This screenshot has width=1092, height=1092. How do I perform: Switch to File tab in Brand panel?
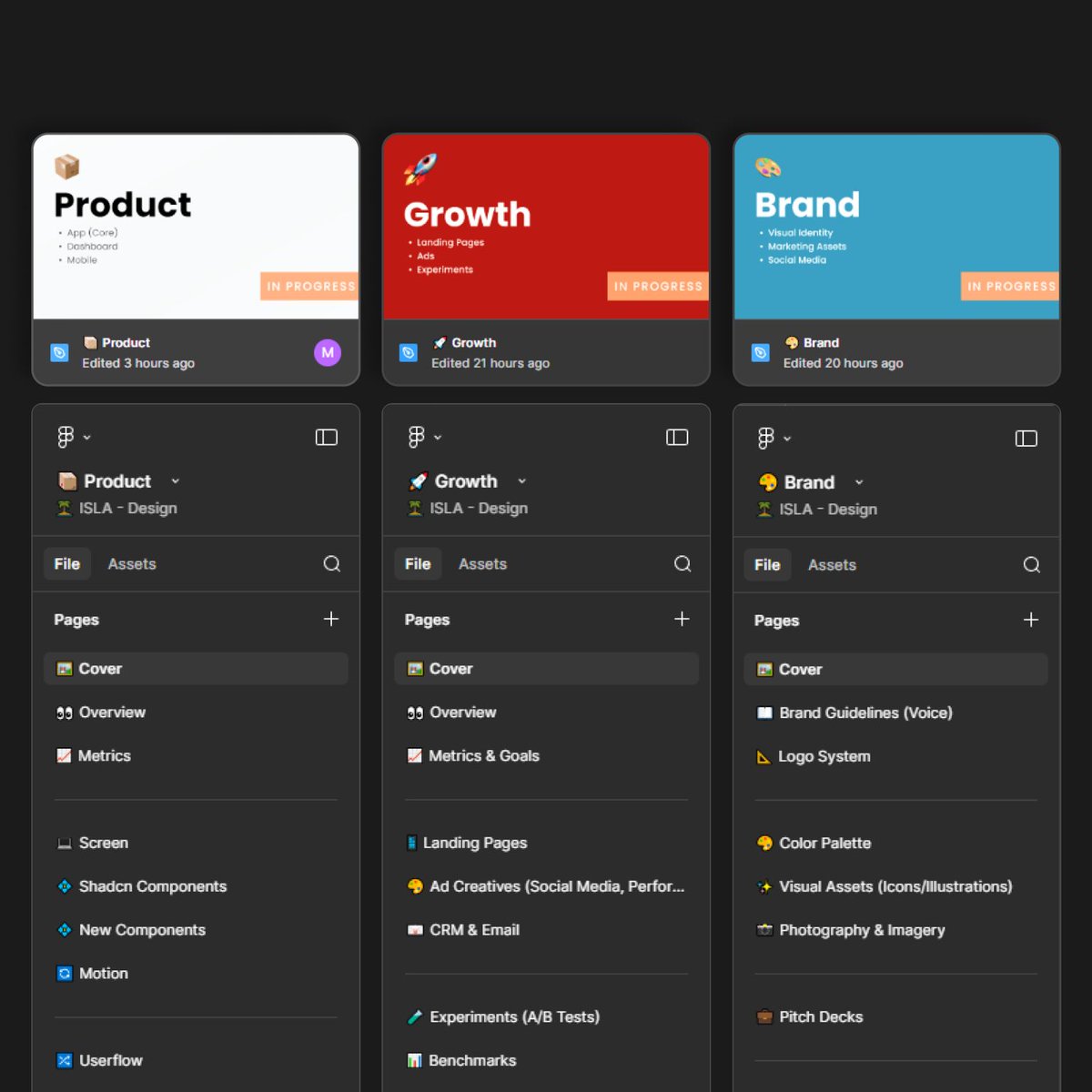click(x=767, y=565)
